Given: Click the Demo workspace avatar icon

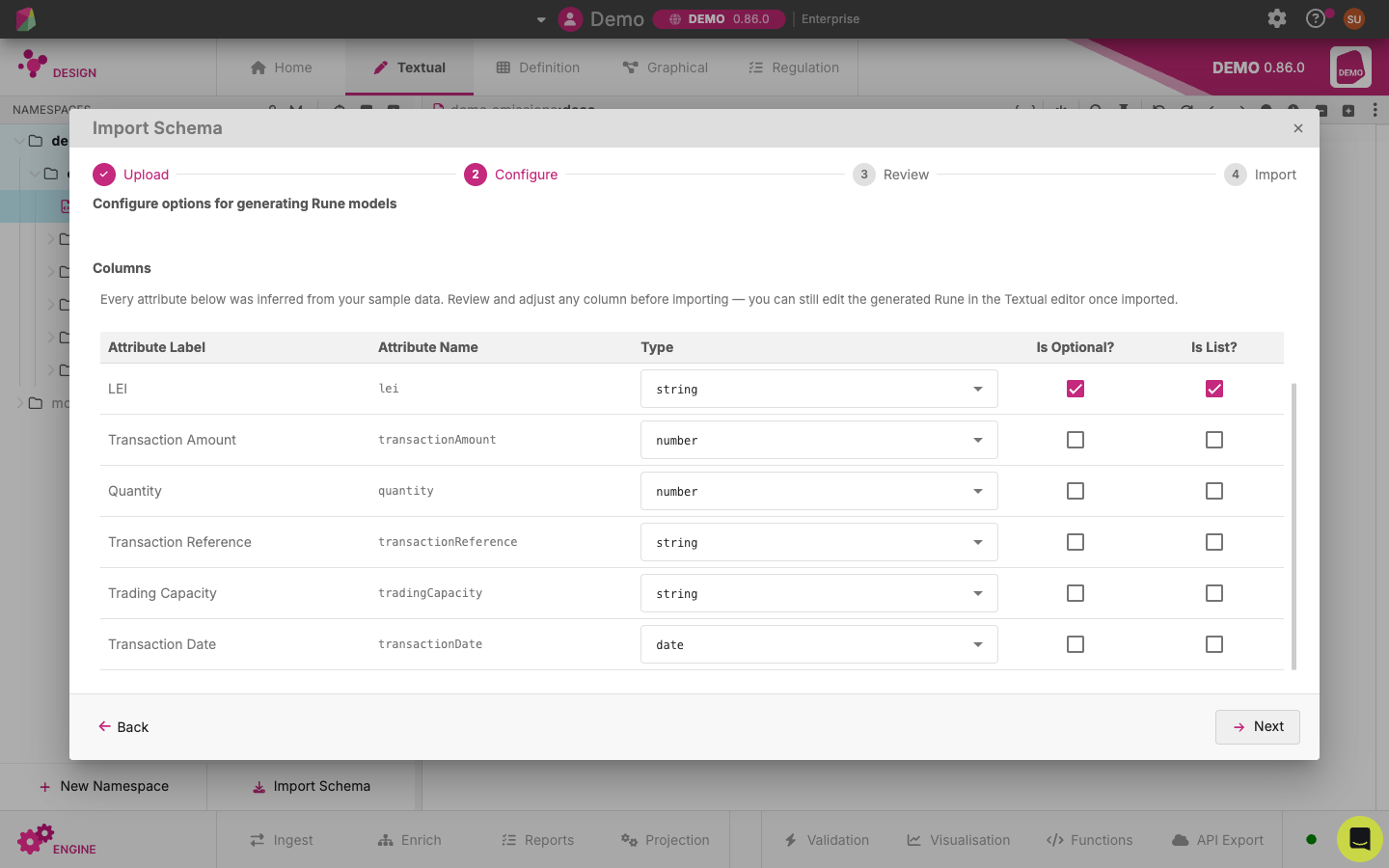Looking at the screenshot, I should coord(571,18).
